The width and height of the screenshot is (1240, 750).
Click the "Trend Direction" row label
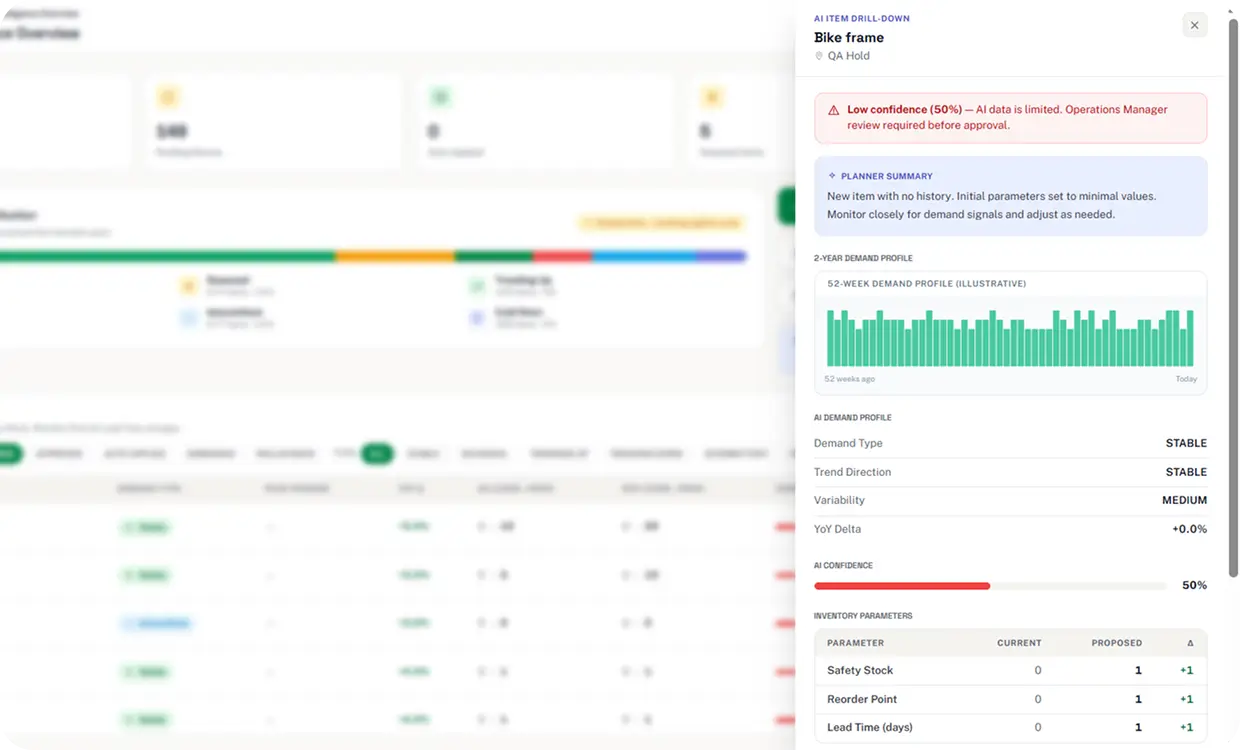point(852,472)
